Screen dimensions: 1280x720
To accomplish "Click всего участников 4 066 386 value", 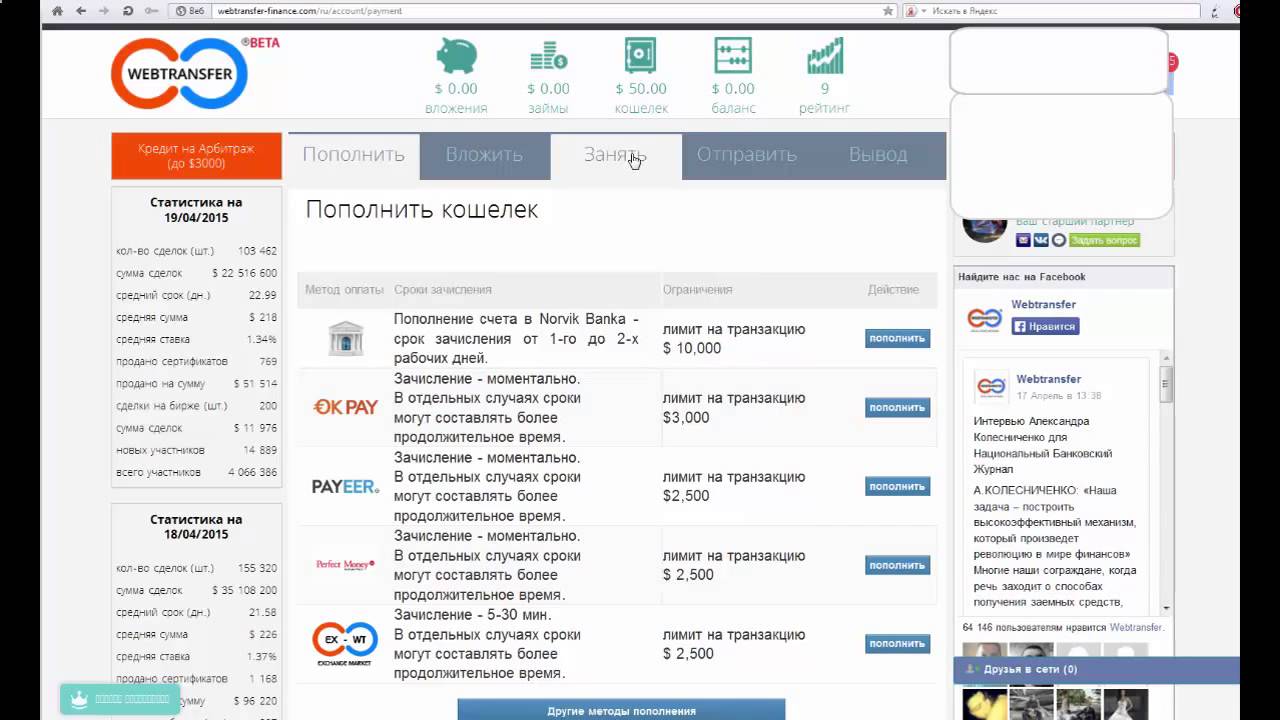I will tap(252, 472).
